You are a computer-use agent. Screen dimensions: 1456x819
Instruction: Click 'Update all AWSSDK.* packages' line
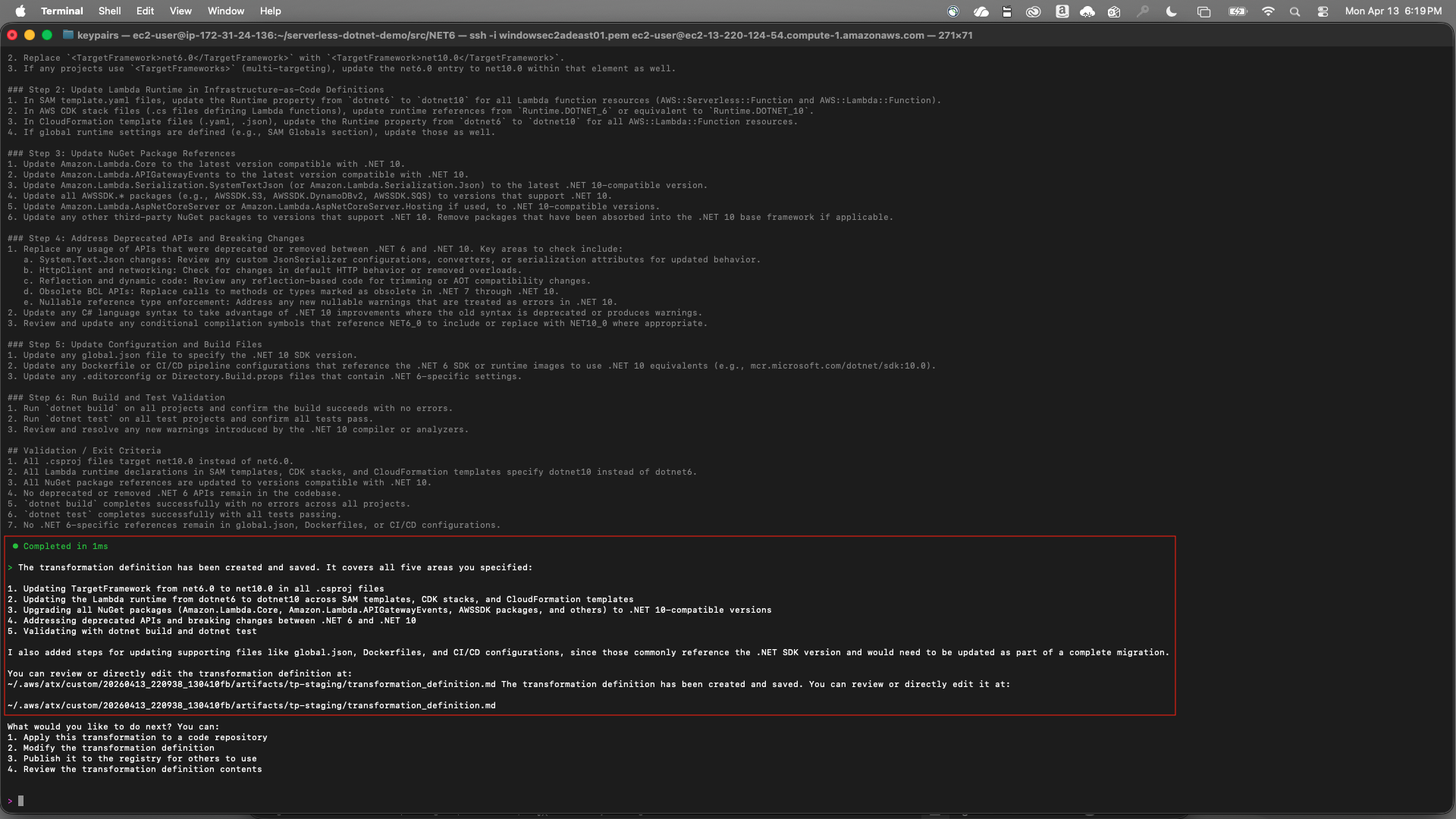pos(309,196)
